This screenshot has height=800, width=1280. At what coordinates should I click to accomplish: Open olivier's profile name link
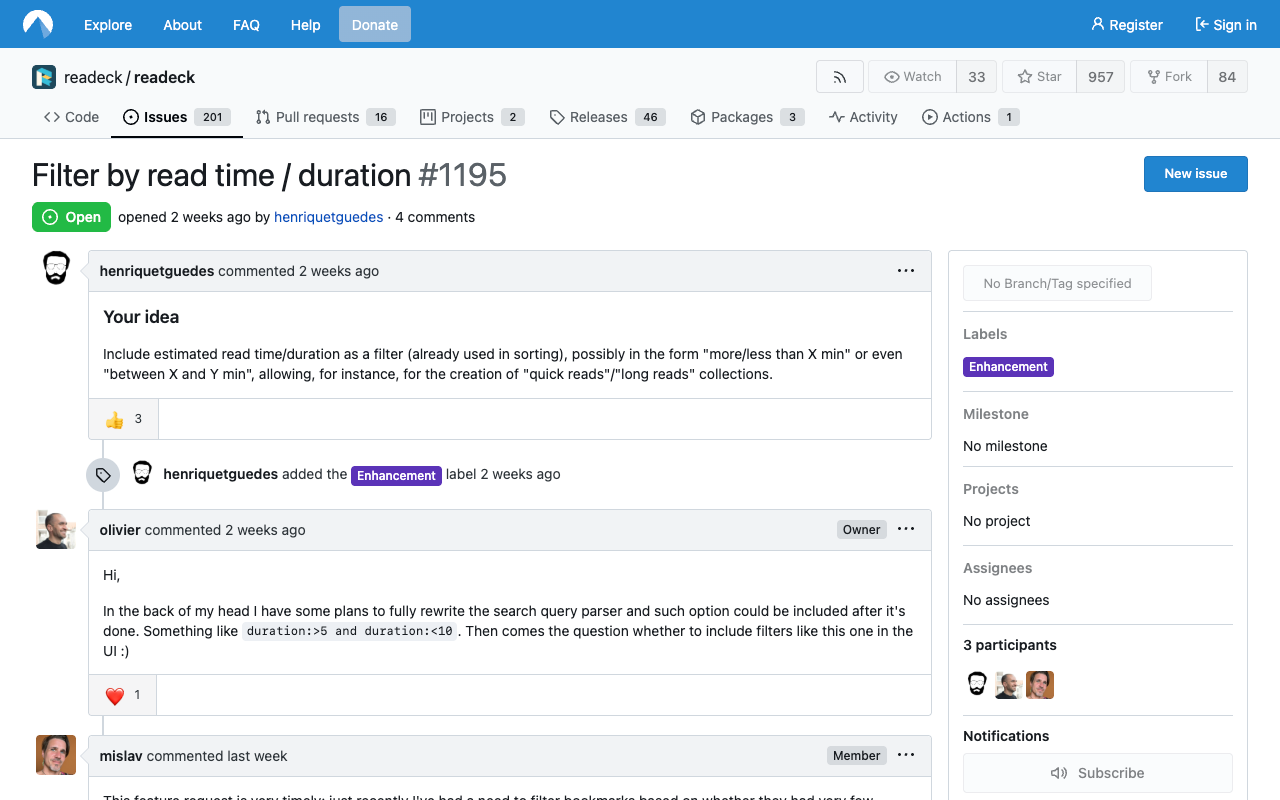coord(120,530)
